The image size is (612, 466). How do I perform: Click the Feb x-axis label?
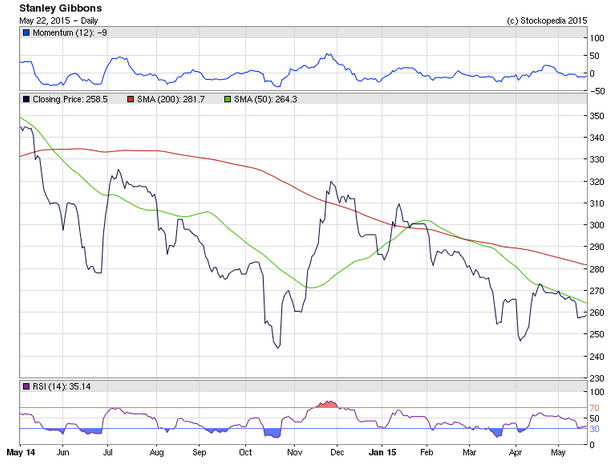coord(427,452)
